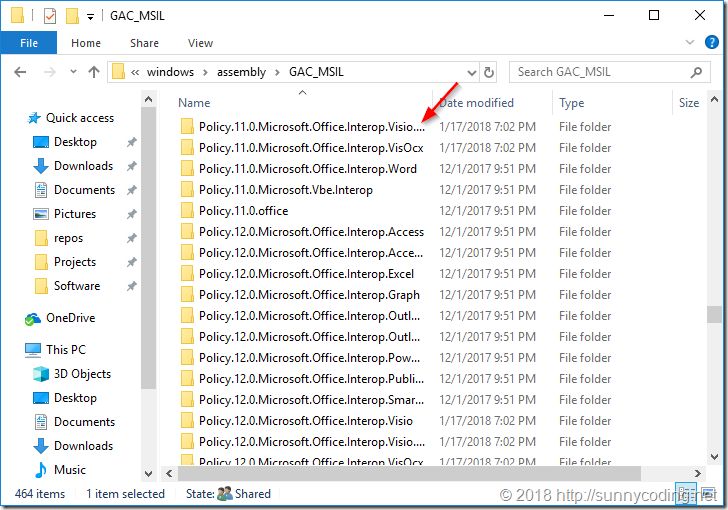Open pinned Documents under Quick access
The image size is (728, 510).
point(84,190)
